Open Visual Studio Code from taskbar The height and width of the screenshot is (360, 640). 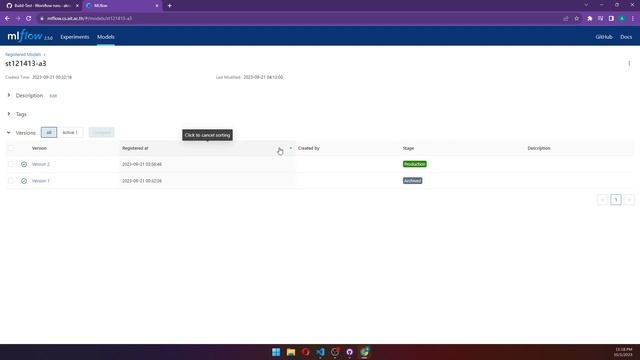pyautogui.click(x=320, y=352)
